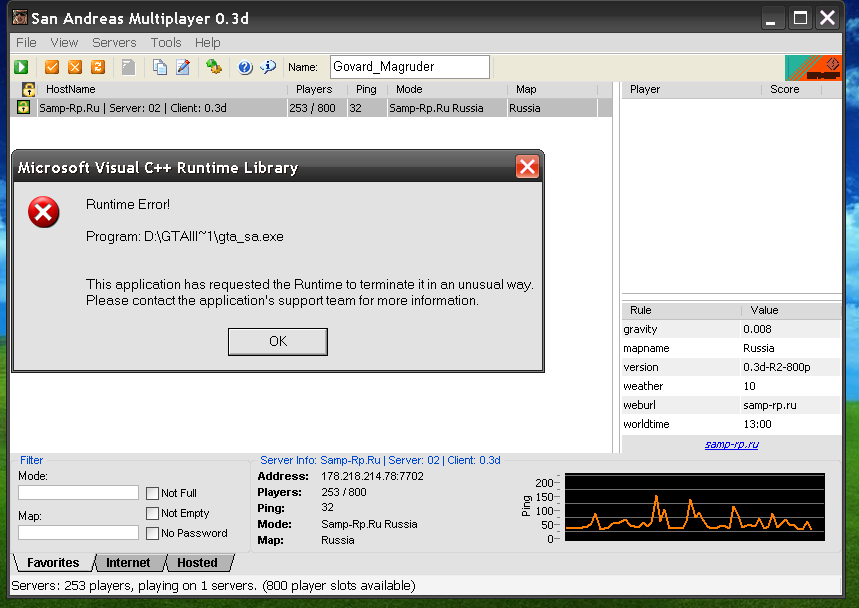
Task: Click the 'version' rule row
Action: [x=731, y=367]
